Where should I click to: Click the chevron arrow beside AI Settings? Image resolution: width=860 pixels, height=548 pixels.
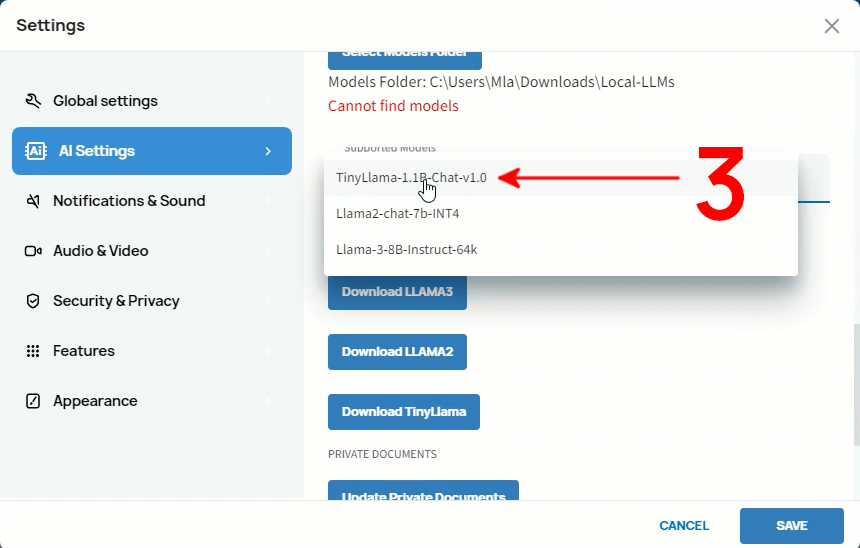(268, 151)
